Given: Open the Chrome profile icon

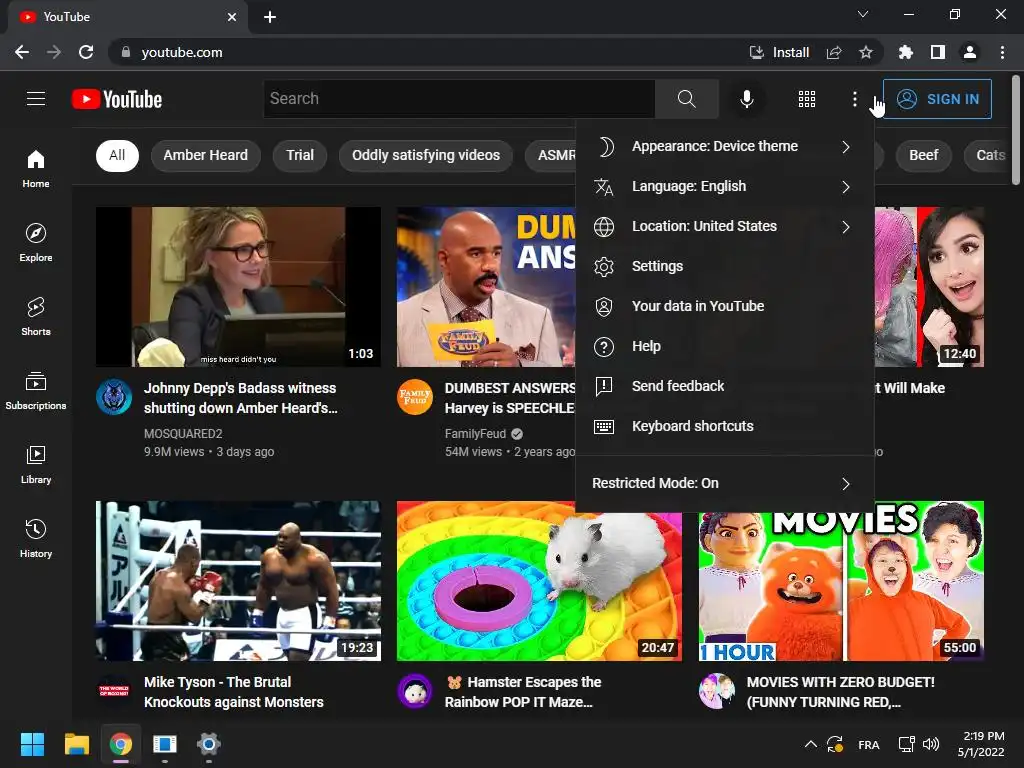Looking at the screenshot, I should click(x=970, y=52).
